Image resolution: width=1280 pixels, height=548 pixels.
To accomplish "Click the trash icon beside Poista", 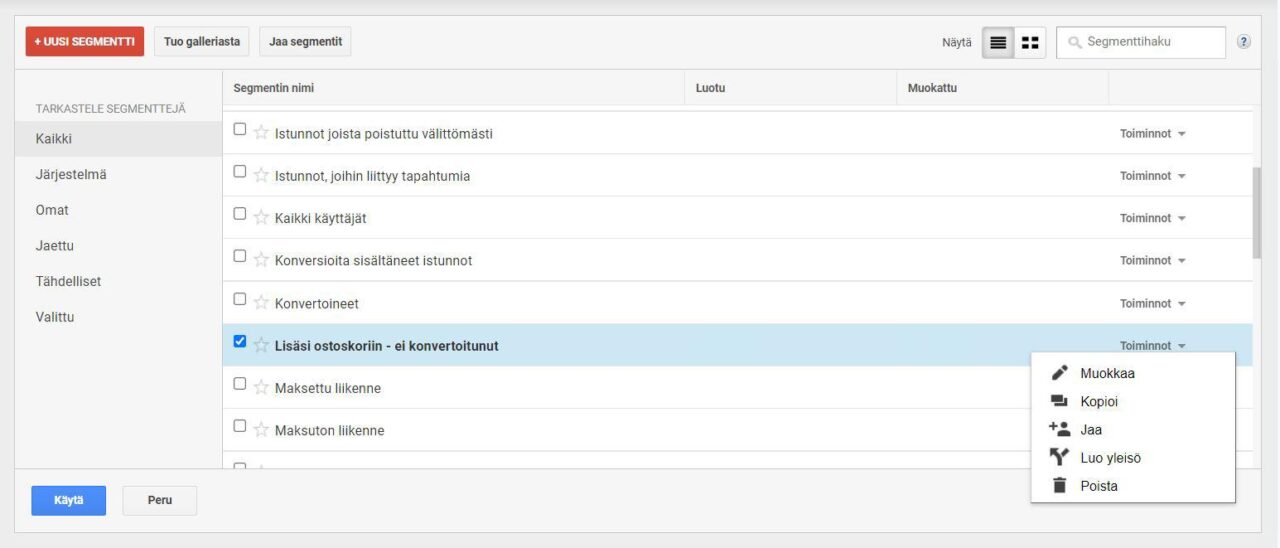I will click(x=1060, y=486).
